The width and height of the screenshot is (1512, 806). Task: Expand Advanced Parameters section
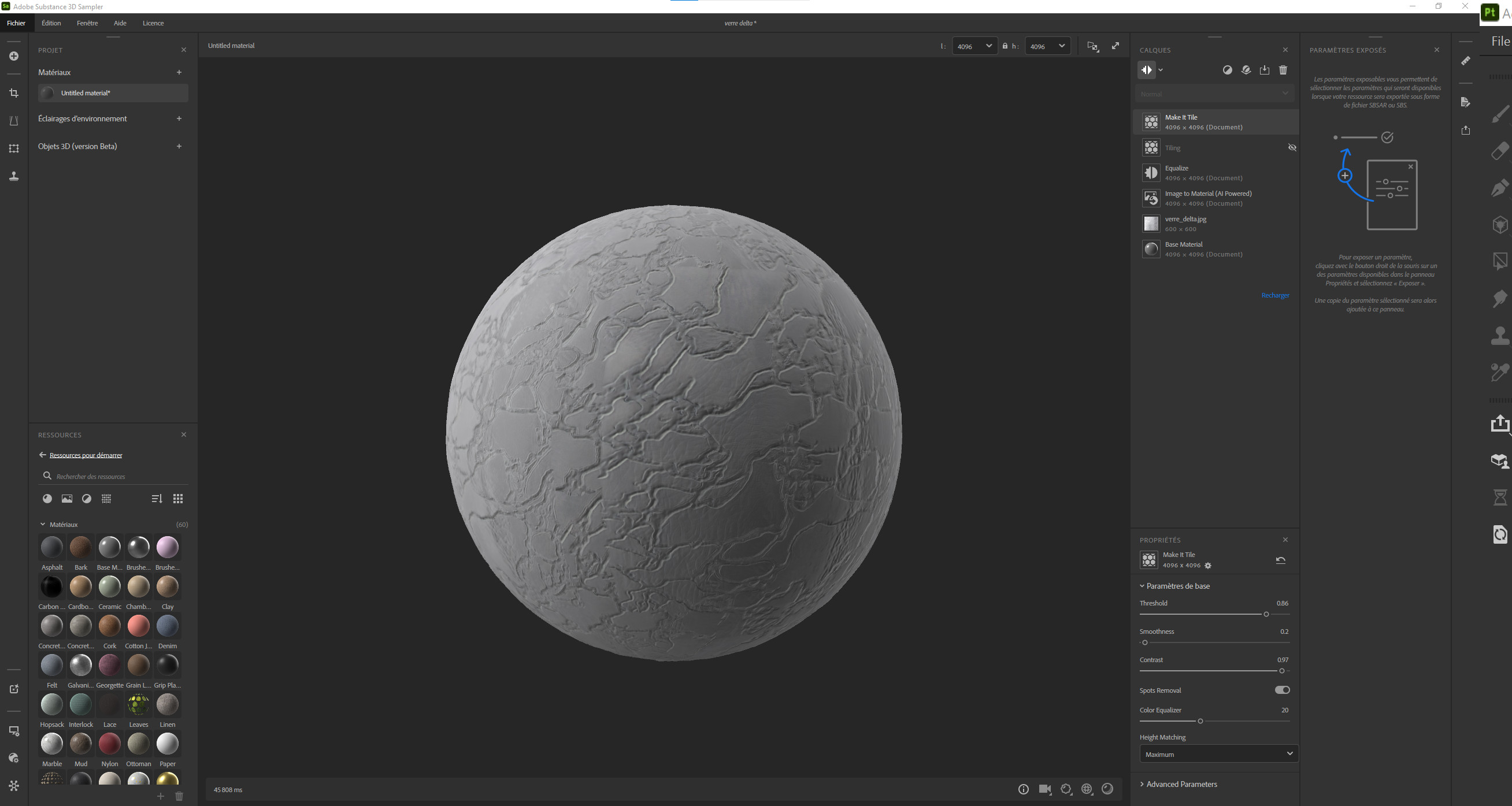click(x=1181, y=783)
